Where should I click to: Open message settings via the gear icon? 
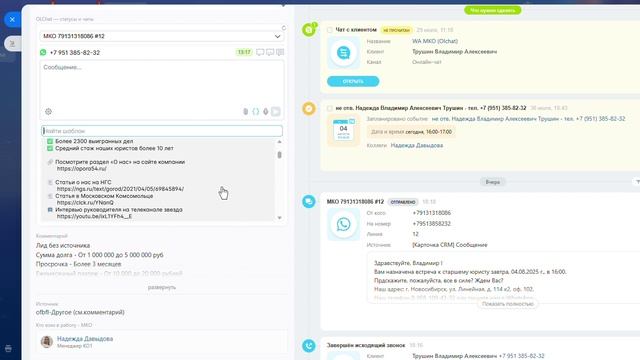[48, 111]
